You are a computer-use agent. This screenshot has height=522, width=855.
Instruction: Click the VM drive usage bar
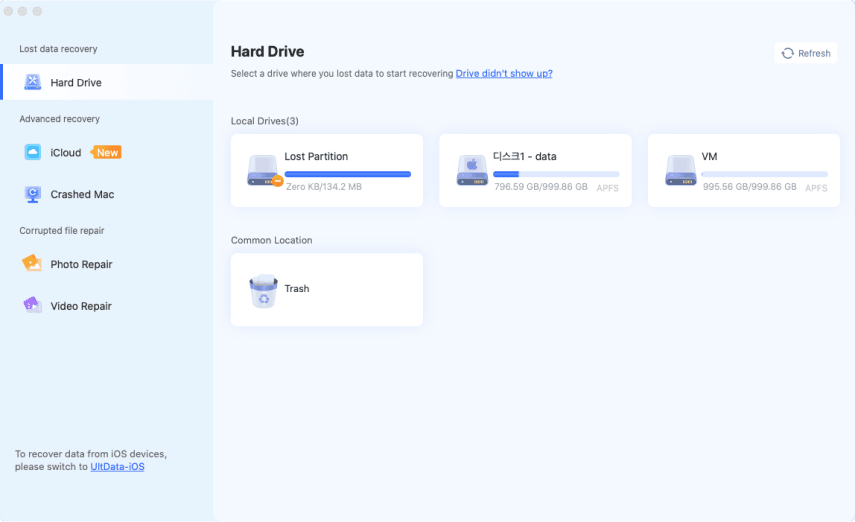(764, 175)
